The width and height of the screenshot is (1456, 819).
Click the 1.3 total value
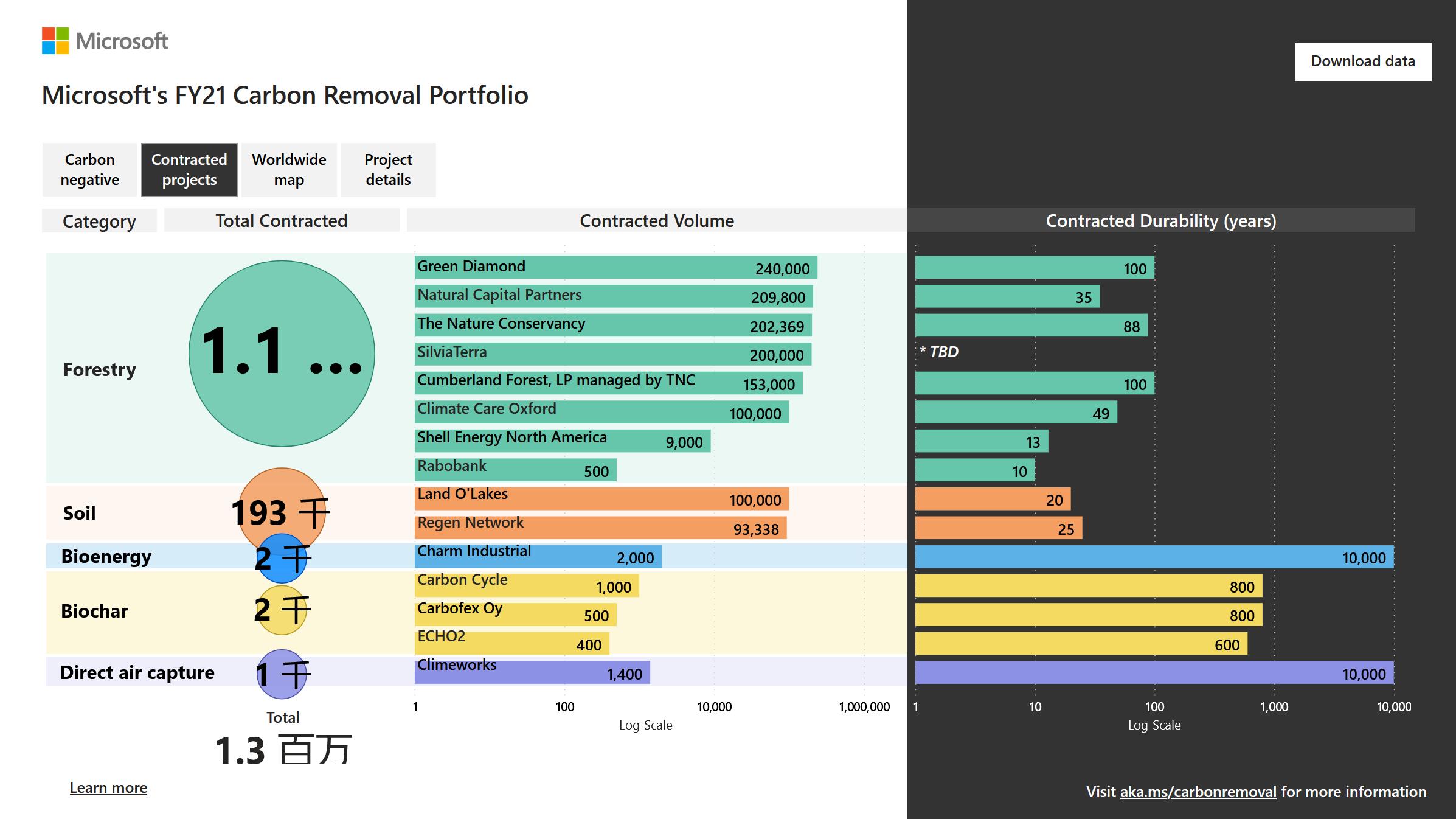[283, 750]
